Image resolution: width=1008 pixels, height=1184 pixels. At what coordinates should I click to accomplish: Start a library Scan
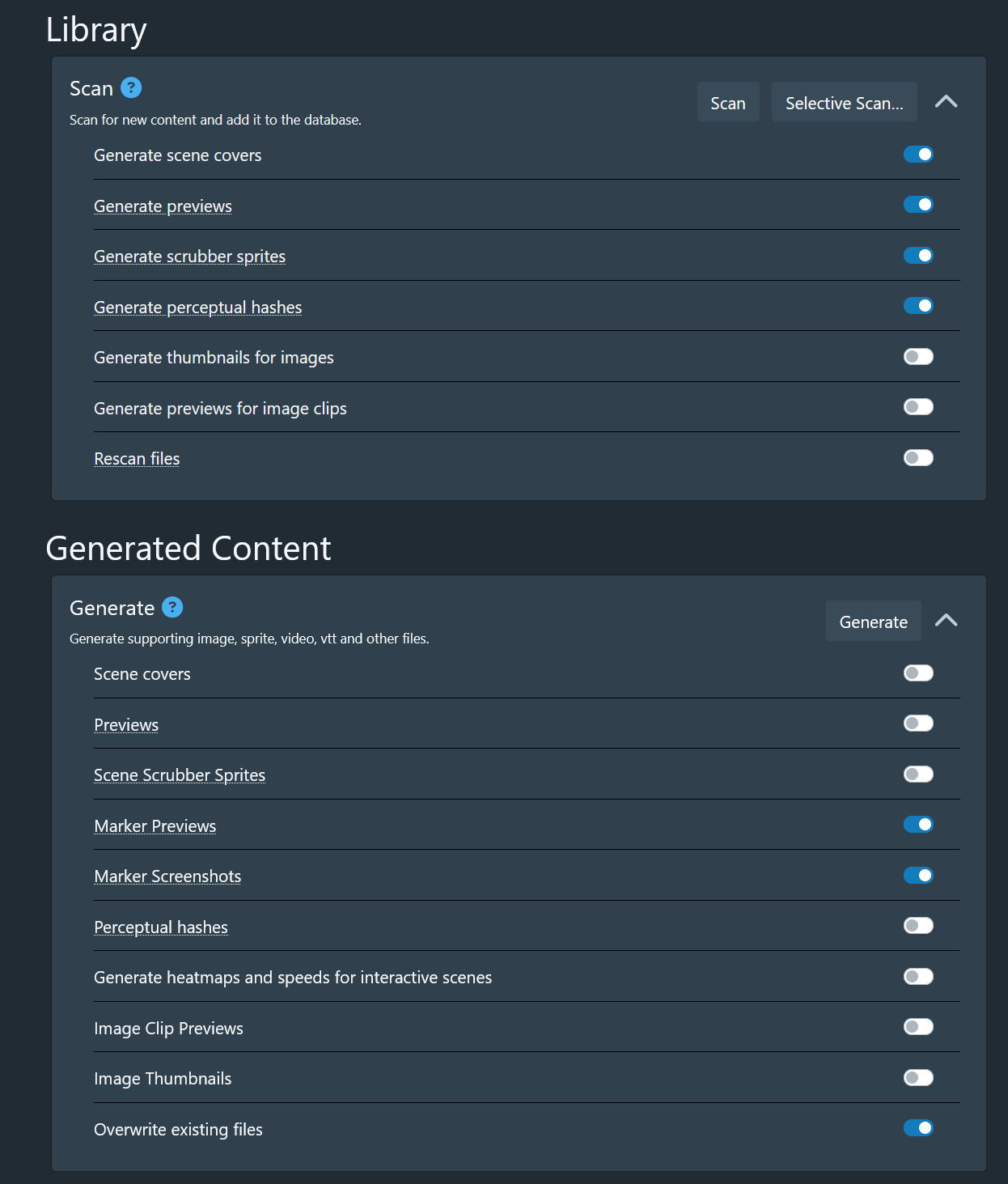(x=727, y=103)
